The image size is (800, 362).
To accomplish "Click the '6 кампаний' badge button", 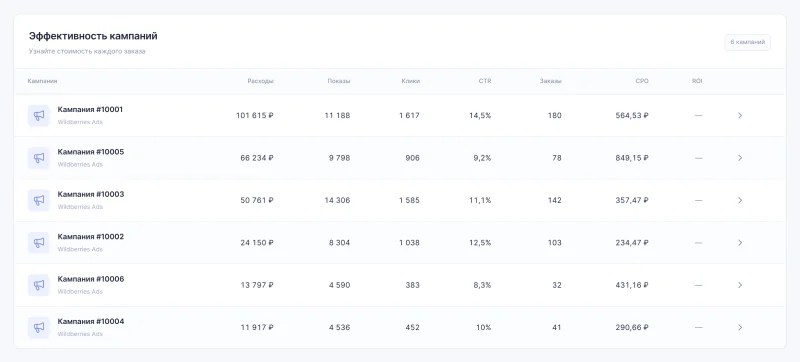I will coord(747,42).
